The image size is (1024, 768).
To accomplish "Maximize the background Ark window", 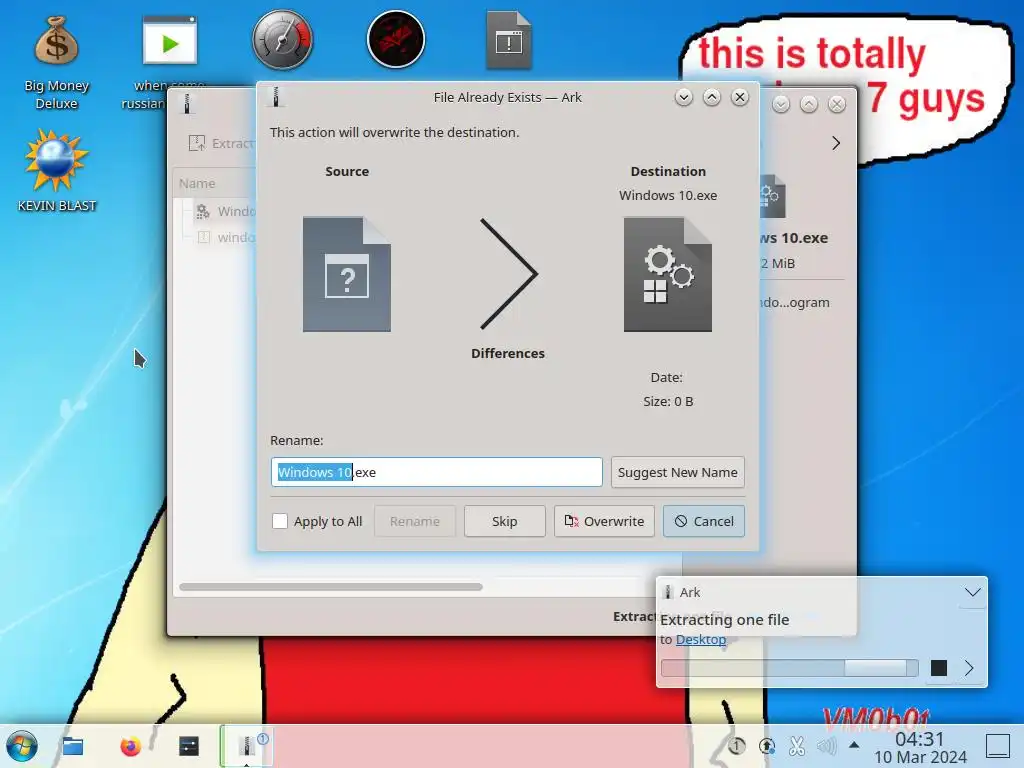I will (x=809, y=104).
